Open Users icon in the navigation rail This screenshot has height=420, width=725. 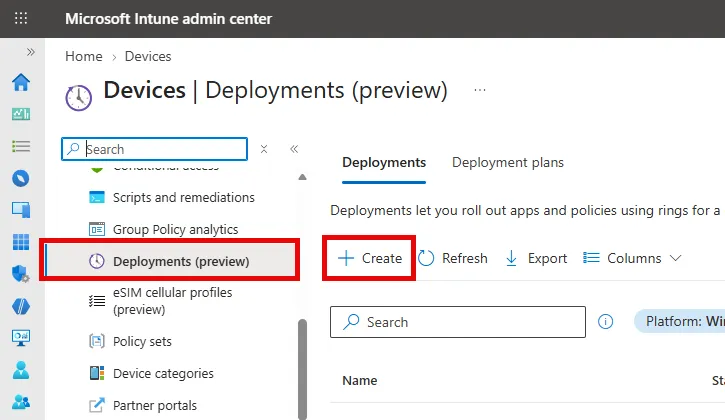click(21, 370)
